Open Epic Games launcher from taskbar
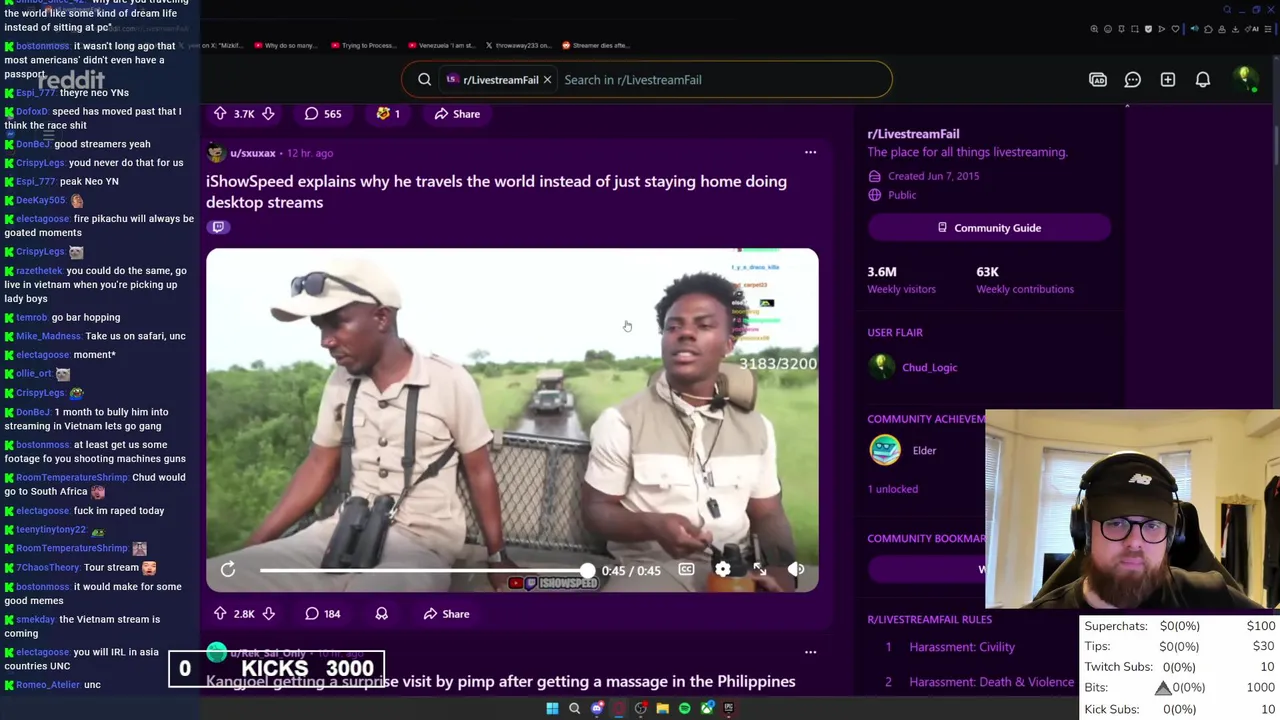Image resolution: width=1280 pixels, height=720 pixels. 729,708
